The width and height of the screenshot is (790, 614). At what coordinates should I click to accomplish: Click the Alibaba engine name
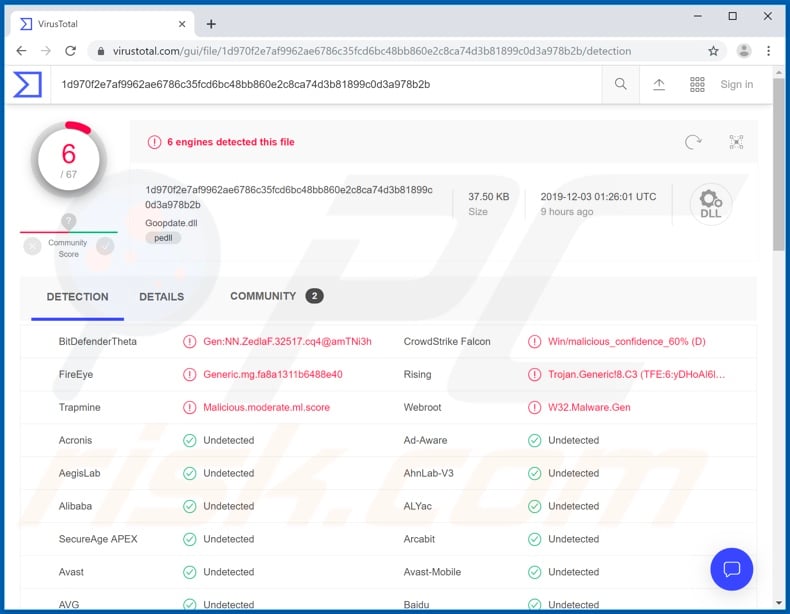coord(75,506)
